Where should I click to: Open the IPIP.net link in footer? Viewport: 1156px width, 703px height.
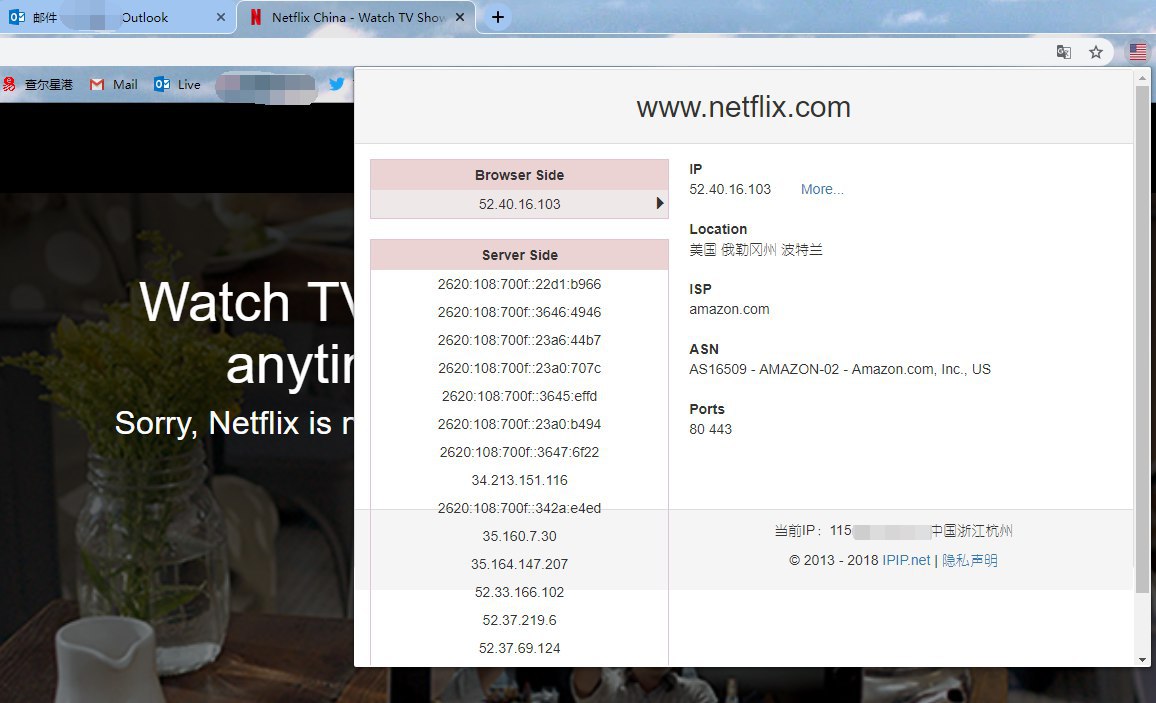pyautogui.click(x=906, y=560)
